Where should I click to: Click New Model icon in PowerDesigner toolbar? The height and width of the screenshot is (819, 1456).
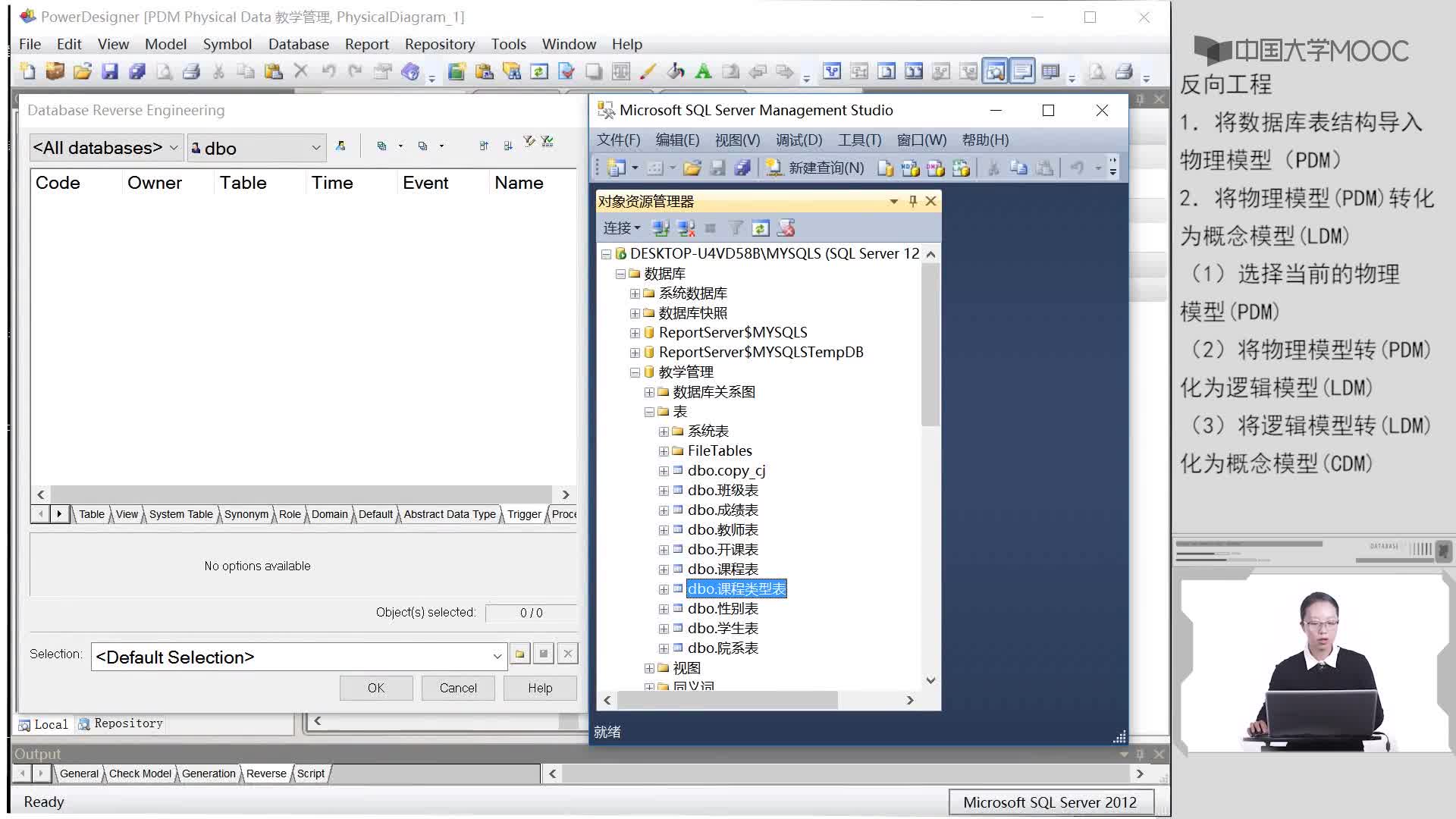[x=28, y=72]
